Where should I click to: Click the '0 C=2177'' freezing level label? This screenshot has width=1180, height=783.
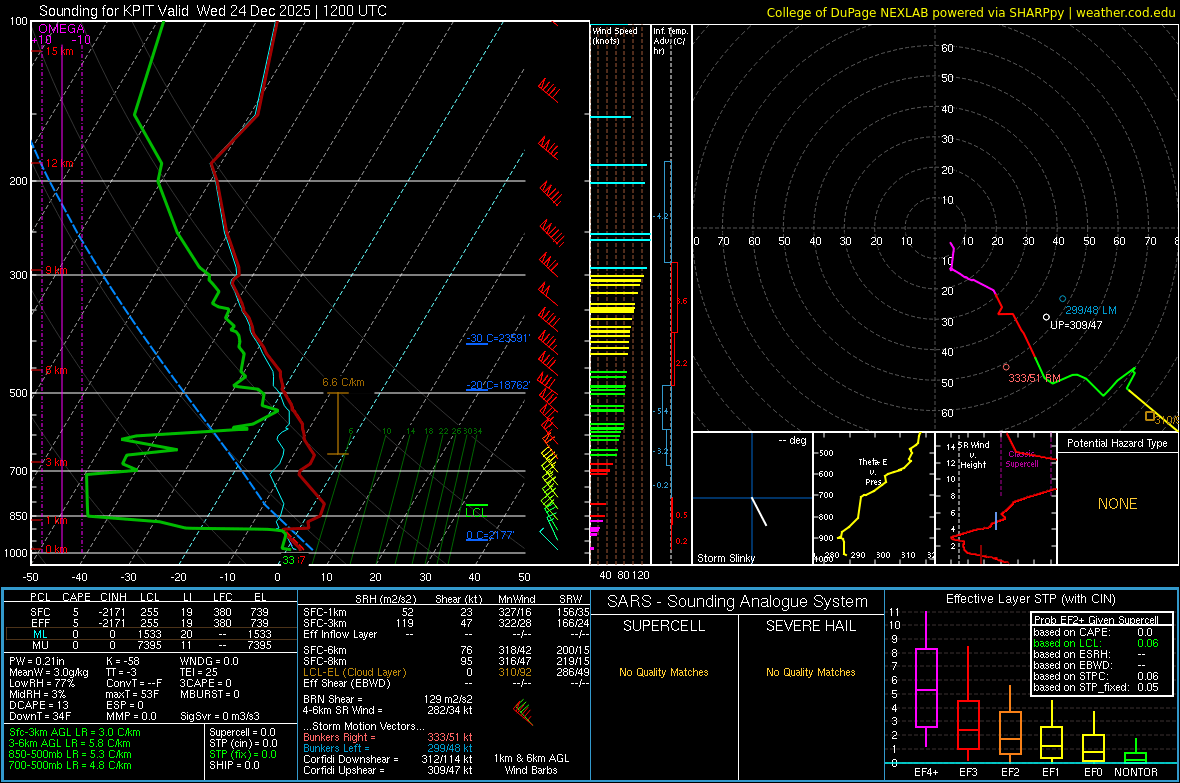click(490, 535)
